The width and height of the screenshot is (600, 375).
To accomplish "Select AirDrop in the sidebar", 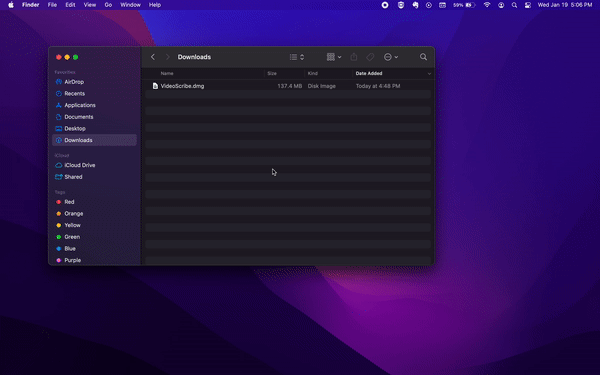I will (94, 82).
